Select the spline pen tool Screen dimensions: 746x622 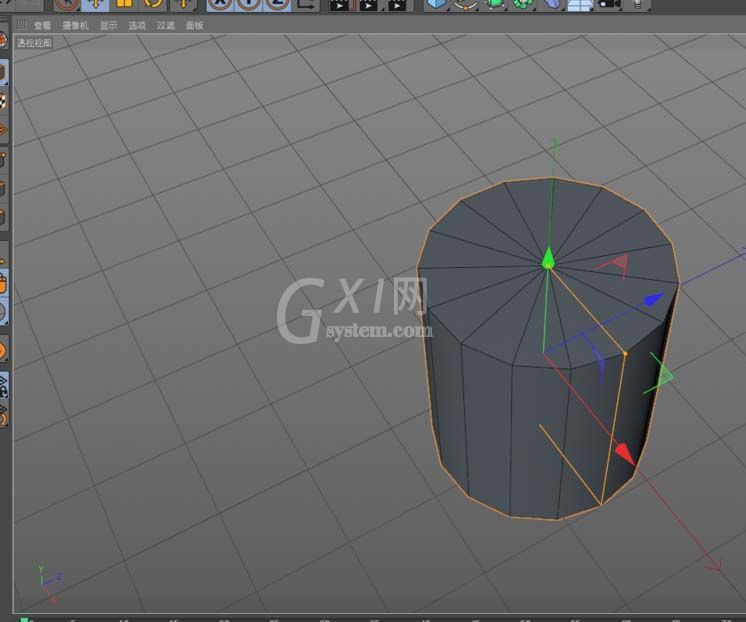point(466,4)
